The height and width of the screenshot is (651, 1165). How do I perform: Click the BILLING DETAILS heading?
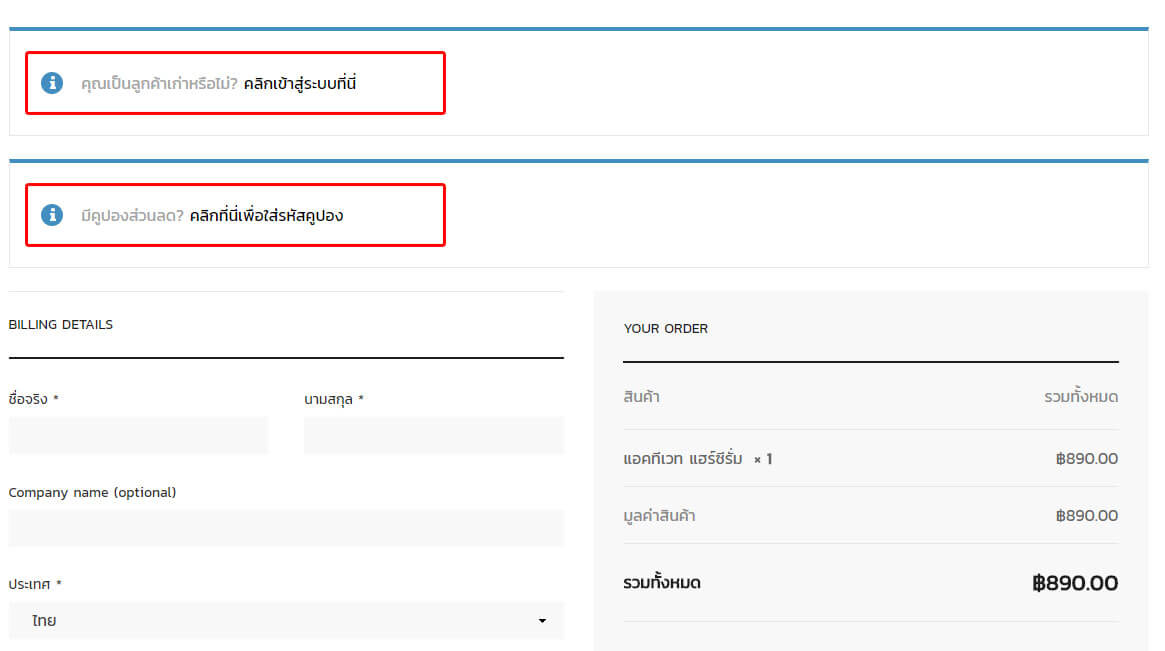[x=61, y=325]
